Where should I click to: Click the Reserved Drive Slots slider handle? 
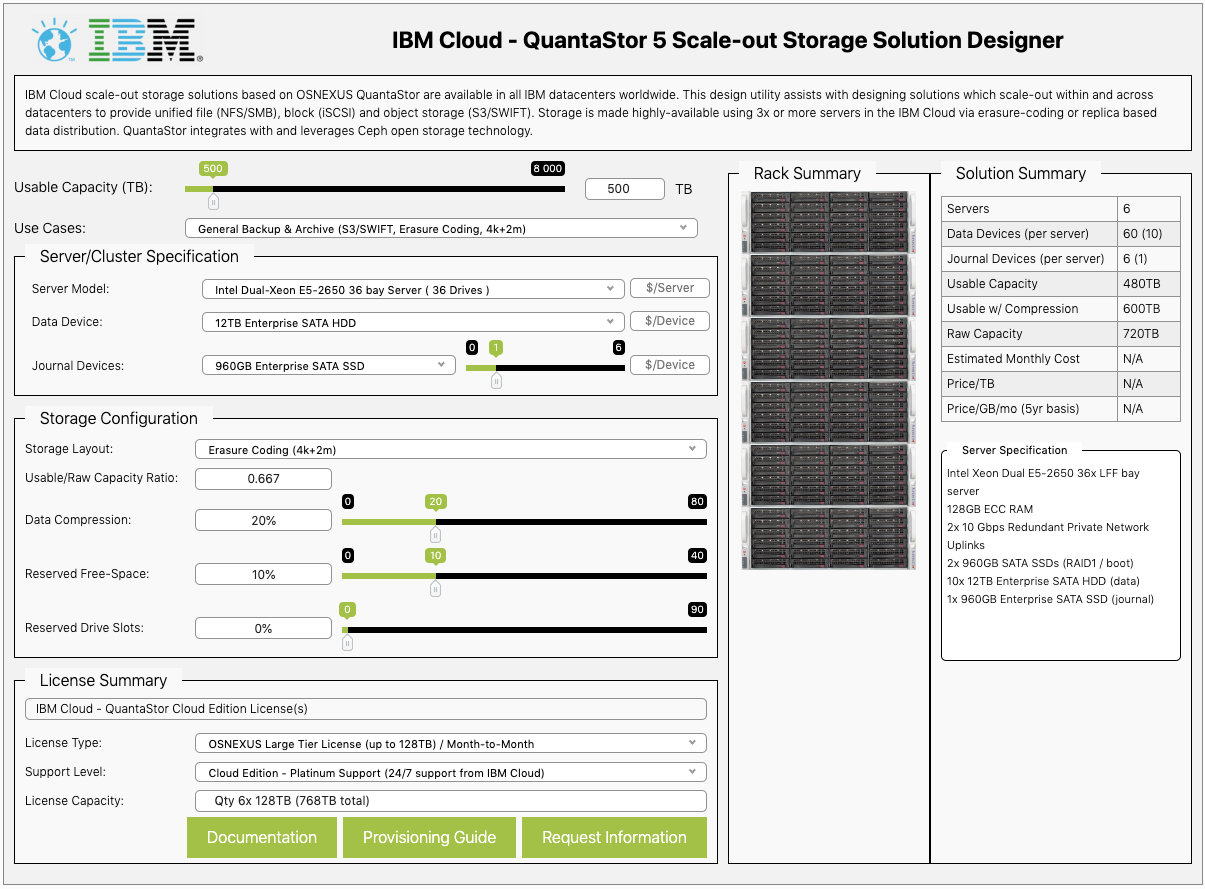coord(347,643)
